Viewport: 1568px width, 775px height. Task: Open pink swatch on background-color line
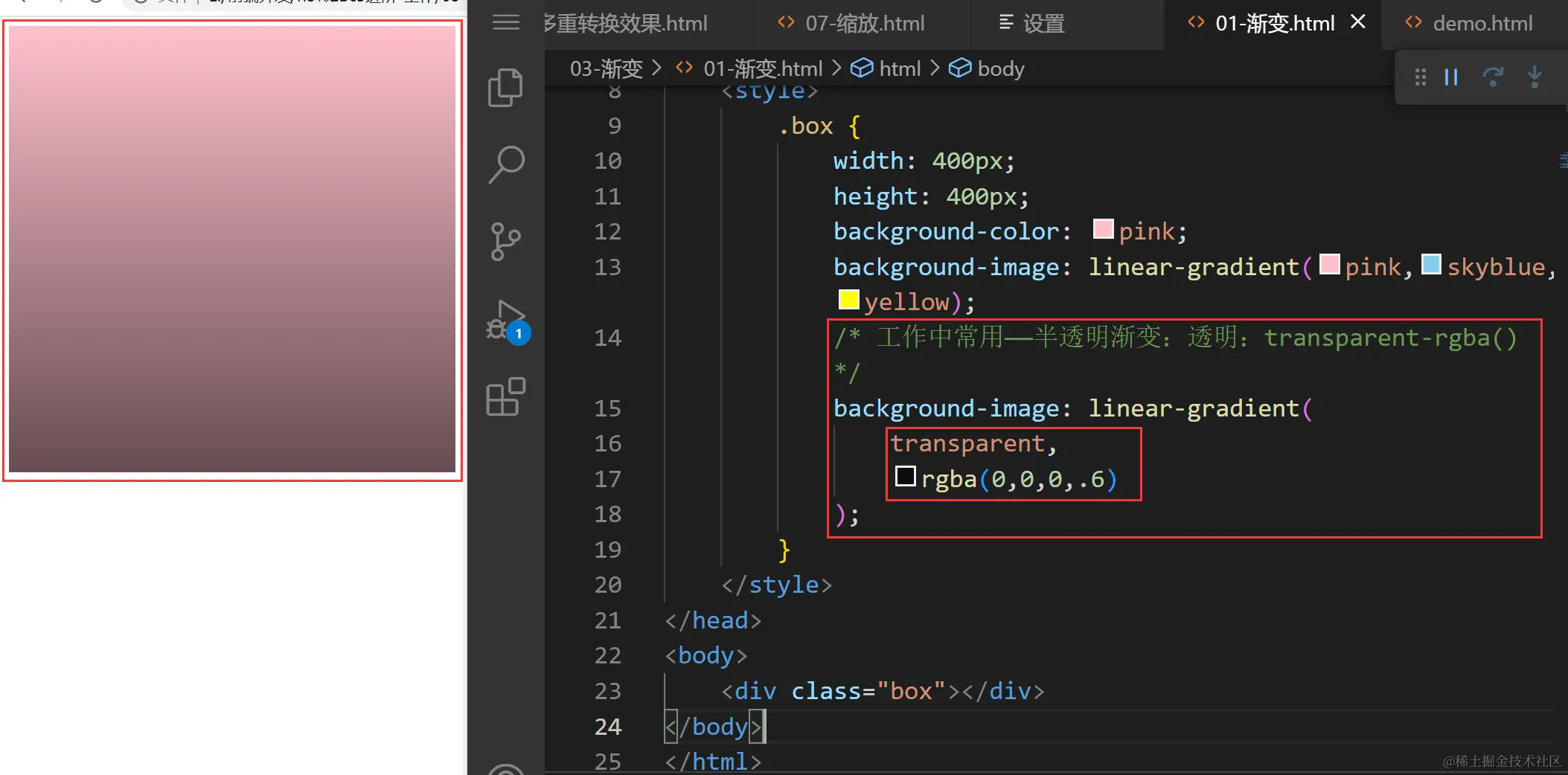(1103, 229)
